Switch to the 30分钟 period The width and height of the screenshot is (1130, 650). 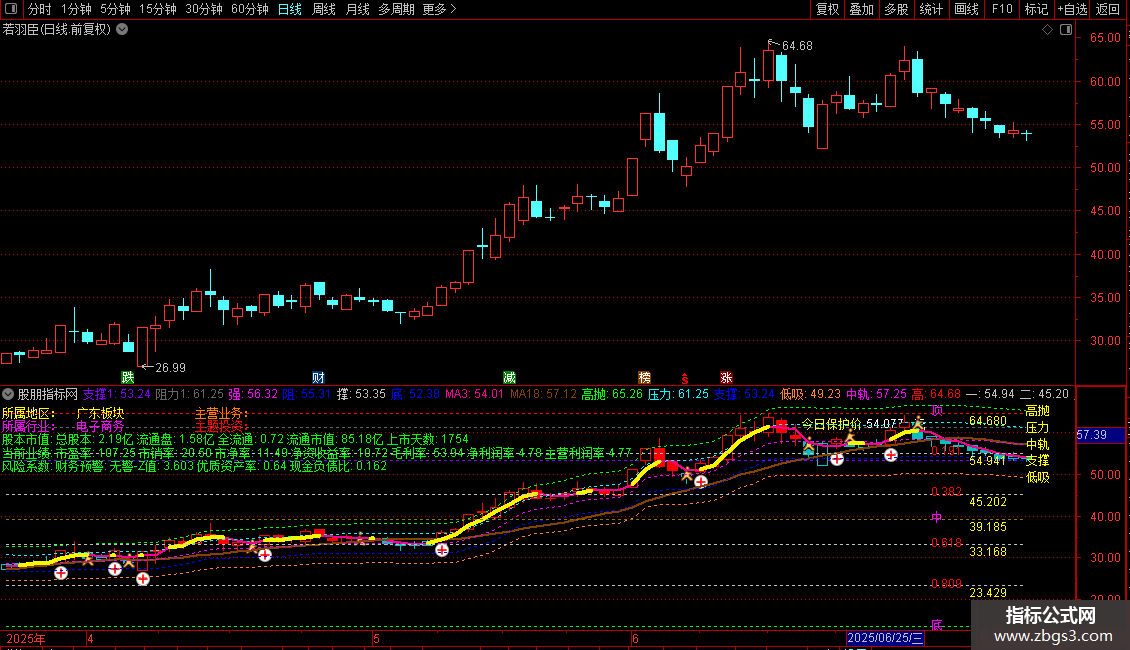[x=204, y=9]
